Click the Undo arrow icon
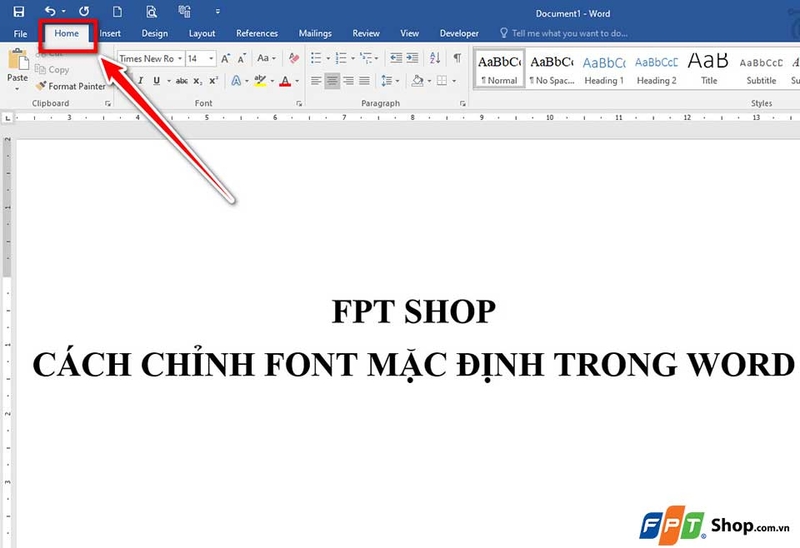The width and height of the screenshot is (800, 548). point(50,11)
